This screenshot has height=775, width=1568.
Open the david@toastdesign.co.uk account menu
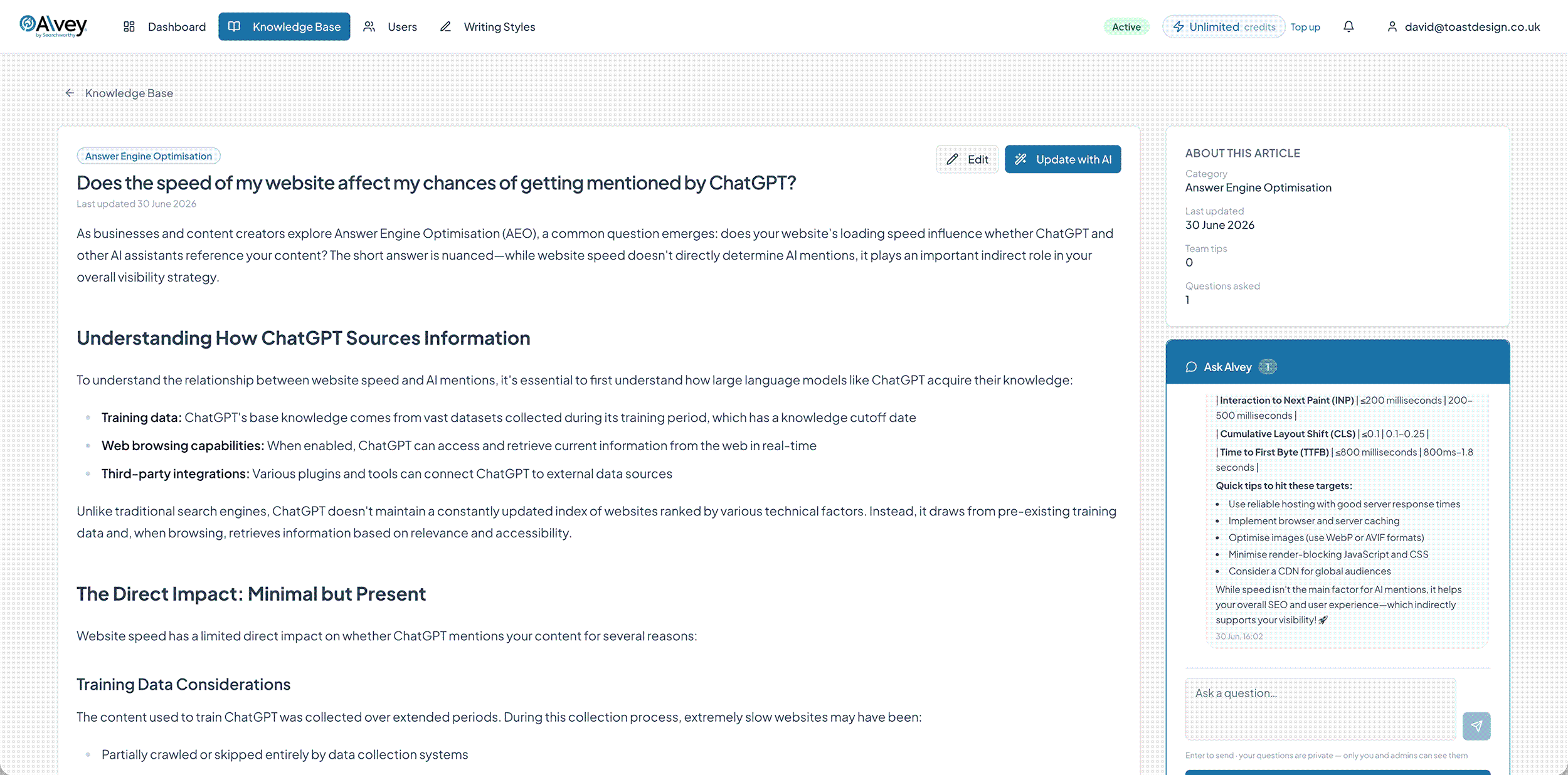pos(1463,26)
